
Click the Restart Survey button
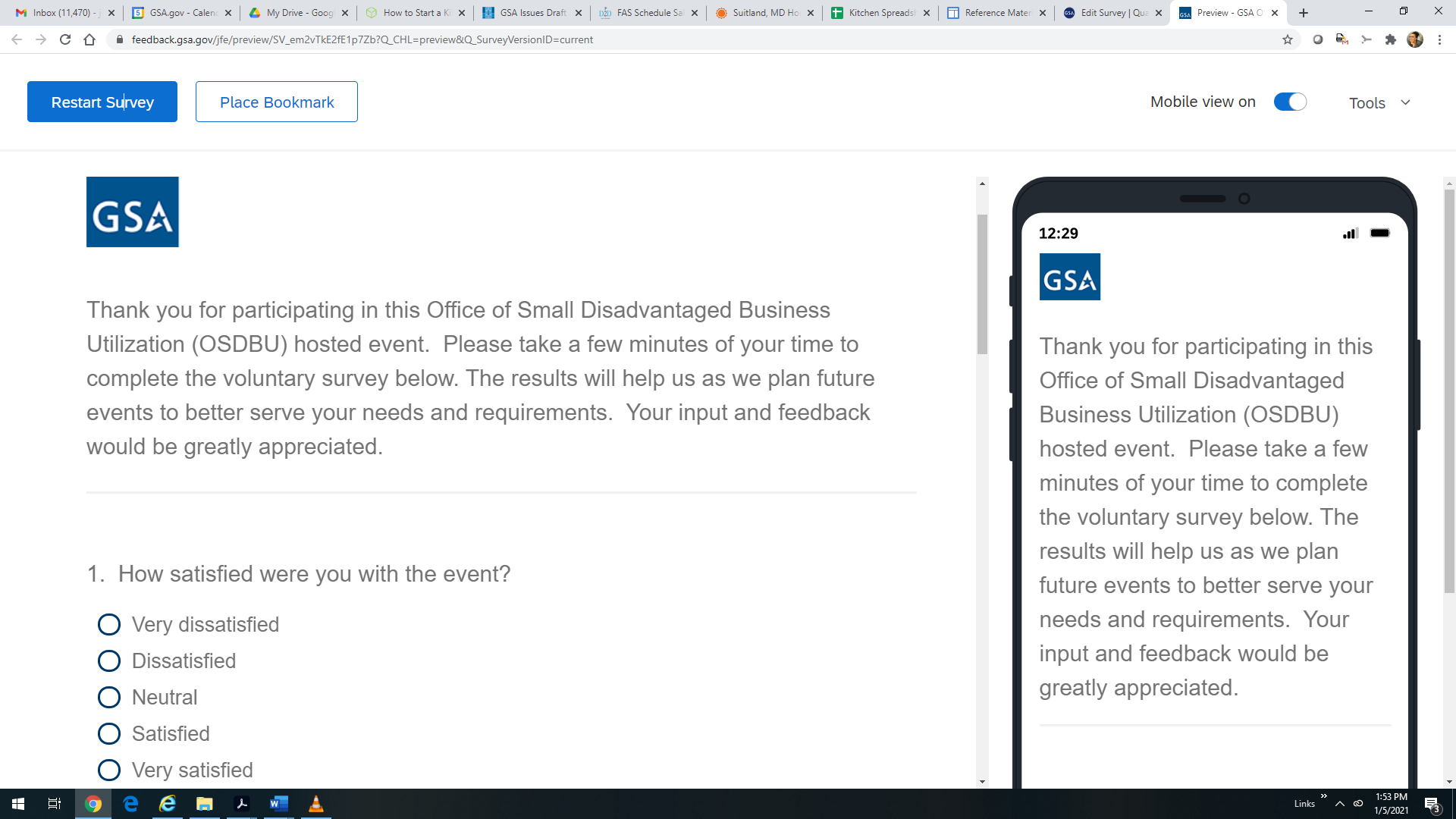pyautogui.click(x=102, y=102)
